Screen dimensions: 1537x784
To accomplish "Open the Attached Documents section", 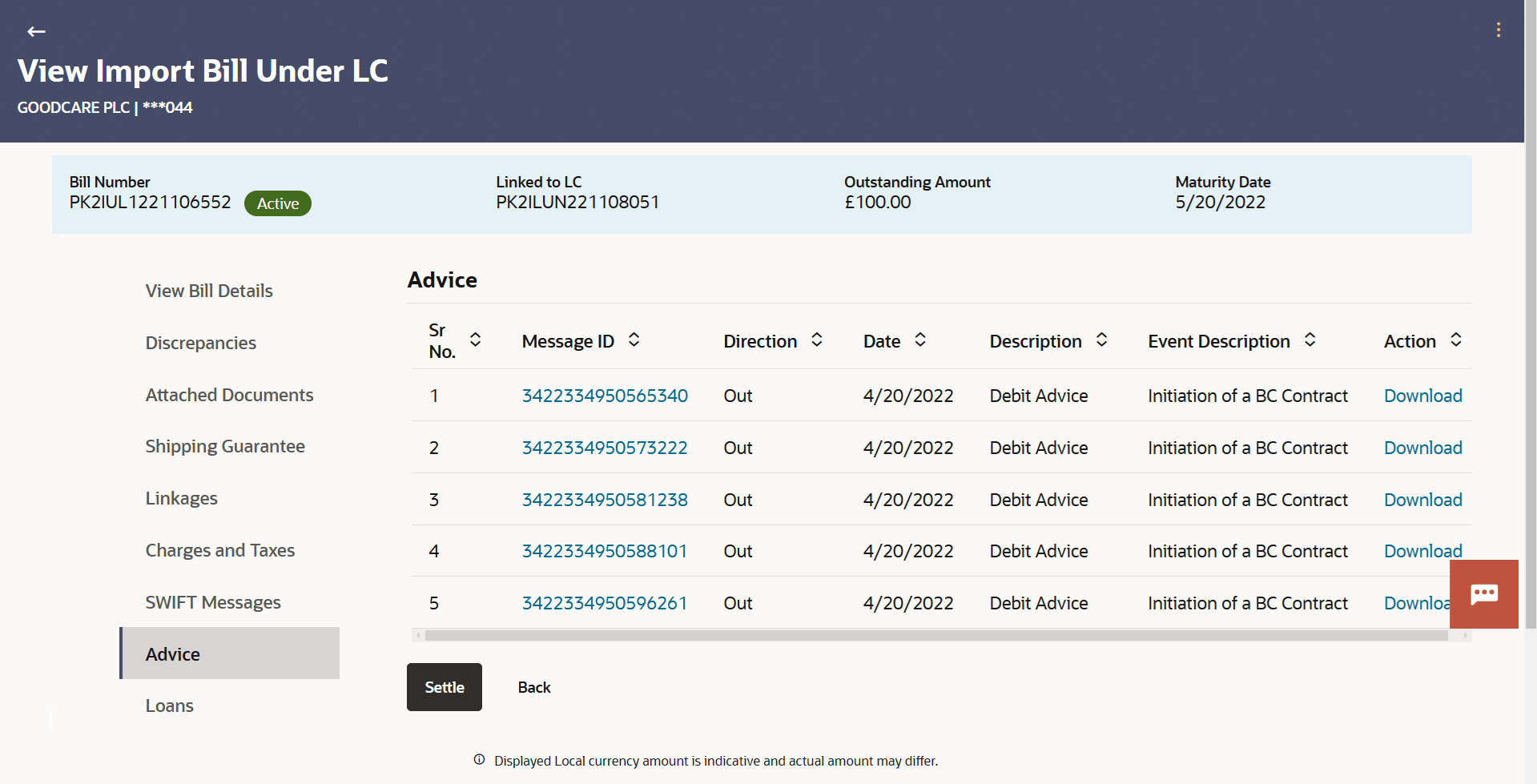I will pos(229,395).
